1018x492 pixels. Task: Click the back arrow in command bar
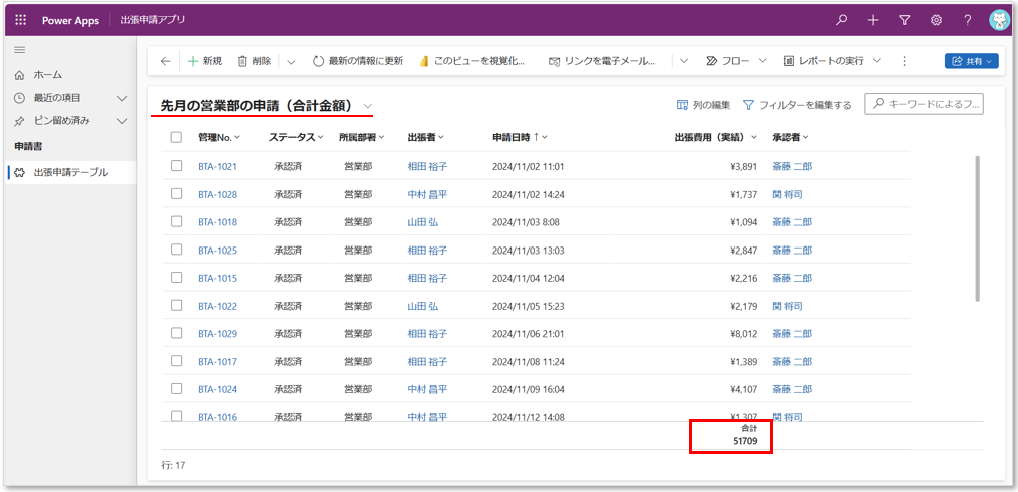[165, 61]
